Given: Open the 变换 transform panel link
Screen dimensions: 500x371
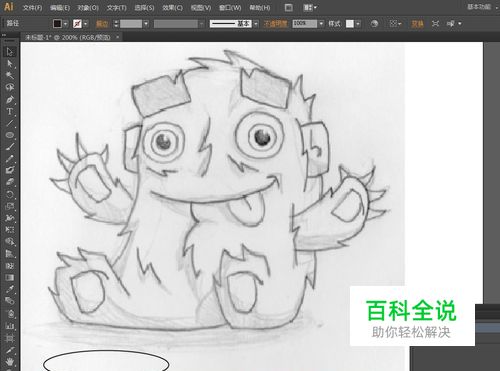Looking at the screenshot, I should [x=417, y=24].
